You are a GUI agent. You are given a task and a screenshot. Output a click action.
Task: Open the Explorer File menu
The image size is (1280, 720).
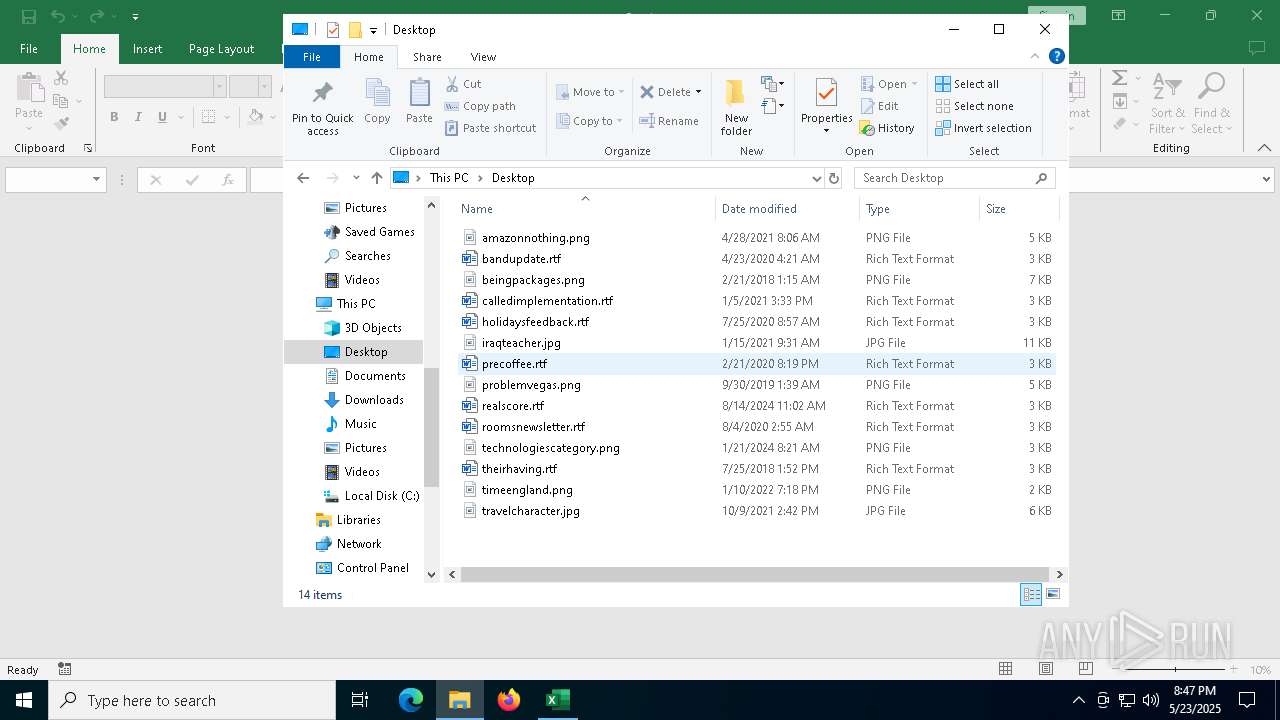coord(312,57)
